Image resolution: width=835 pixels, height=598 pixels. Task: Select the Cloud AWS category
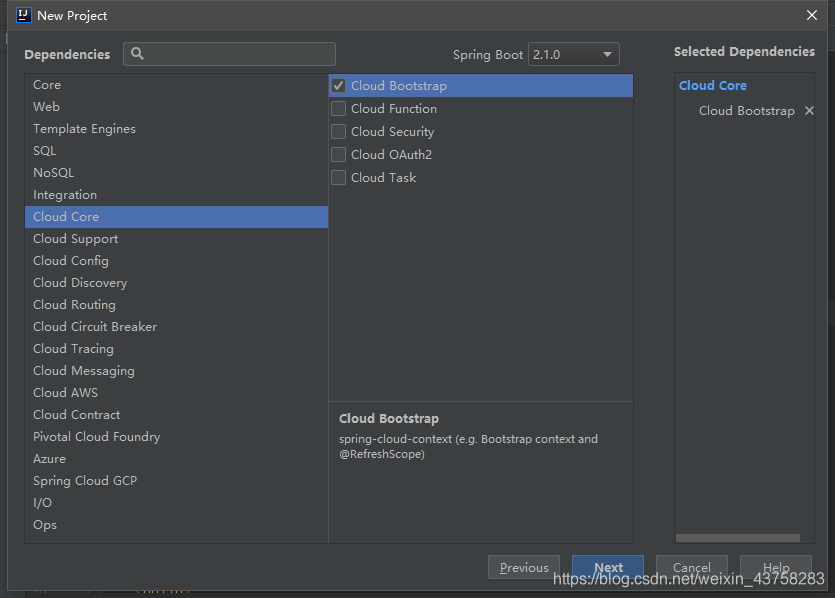(176, 393)
